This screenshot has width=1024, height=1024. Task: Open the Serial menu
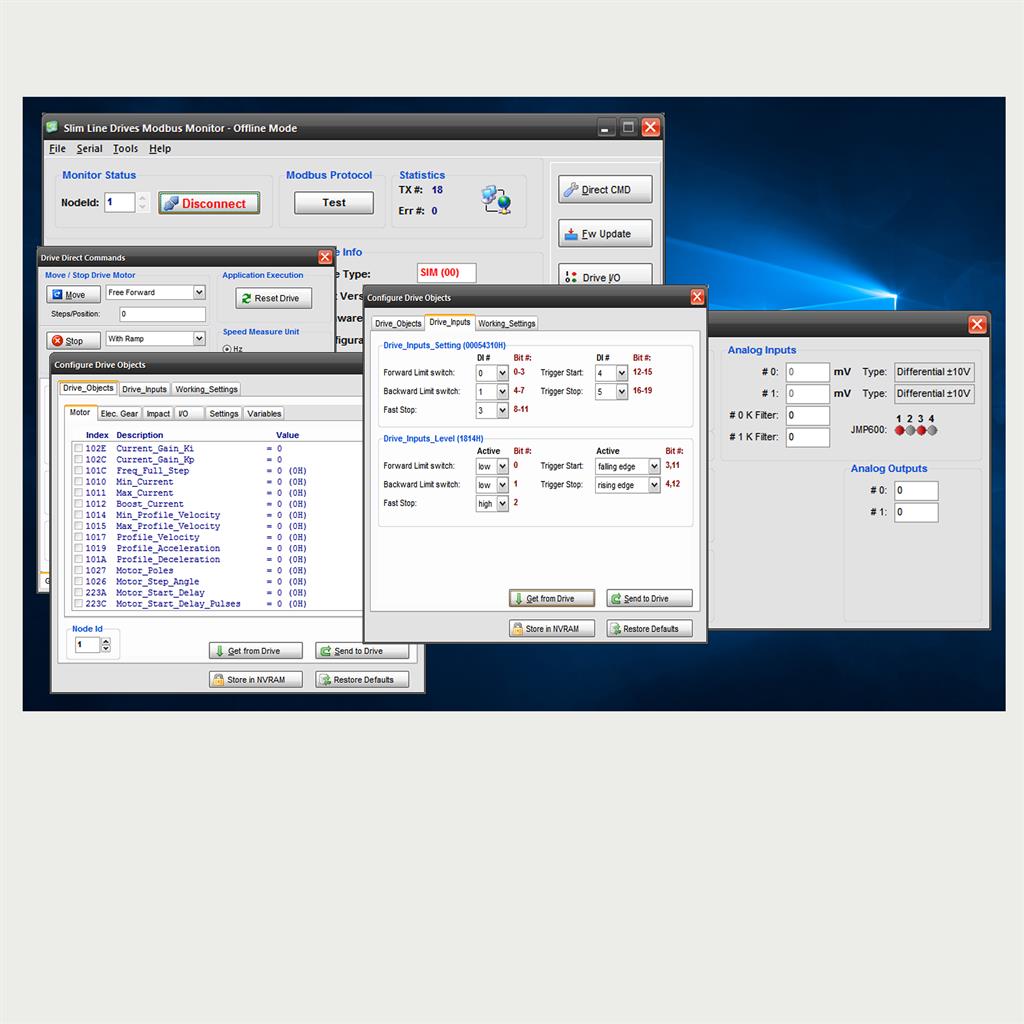pyautogui.click(x=89, y=148)
